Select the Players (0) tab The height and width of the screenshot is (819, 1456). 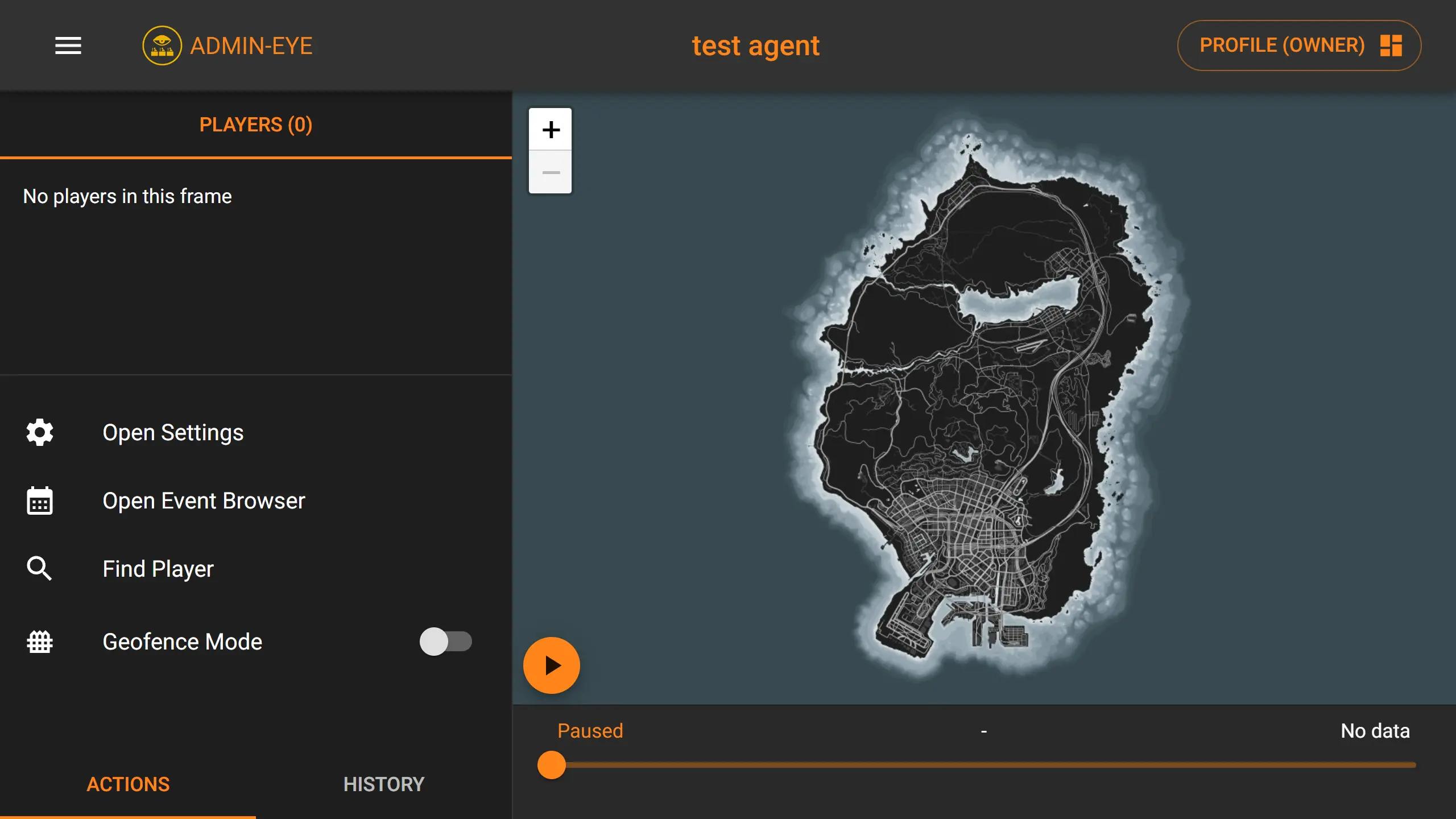(x=256, y=125)
